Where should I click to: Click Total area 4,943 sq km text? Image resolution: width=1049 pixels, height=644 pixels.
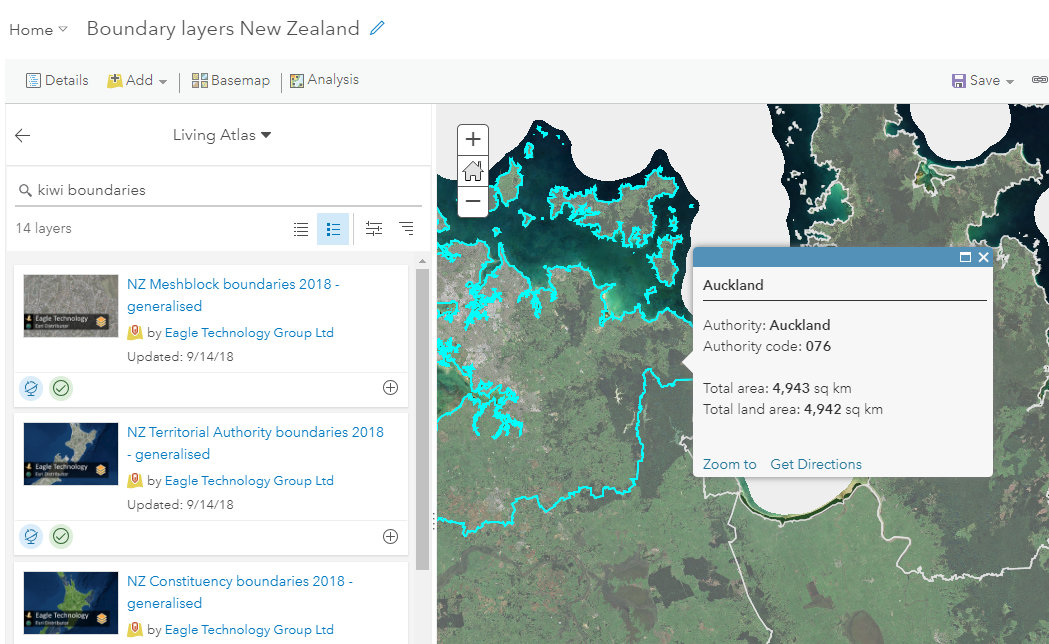coord(777,389)
